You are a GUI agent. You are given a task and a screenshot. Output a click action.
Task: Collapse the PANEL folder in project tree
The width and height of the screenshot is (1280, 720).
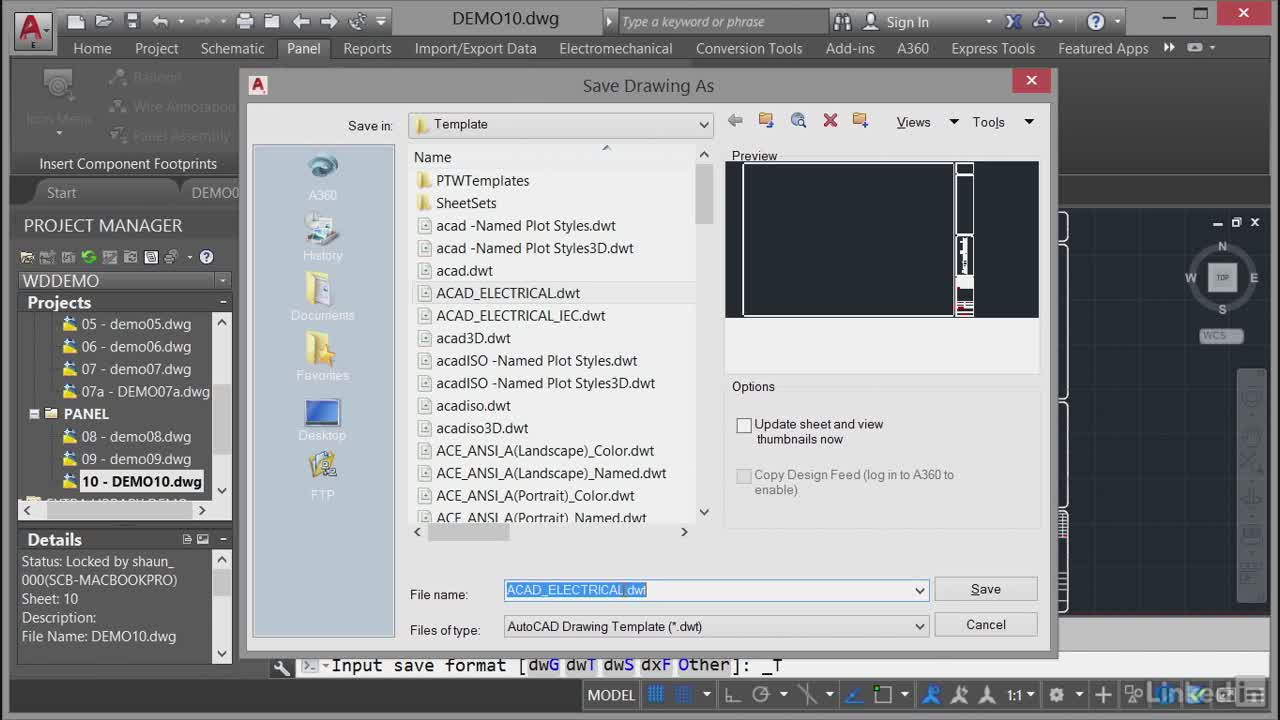coord(35,414)
